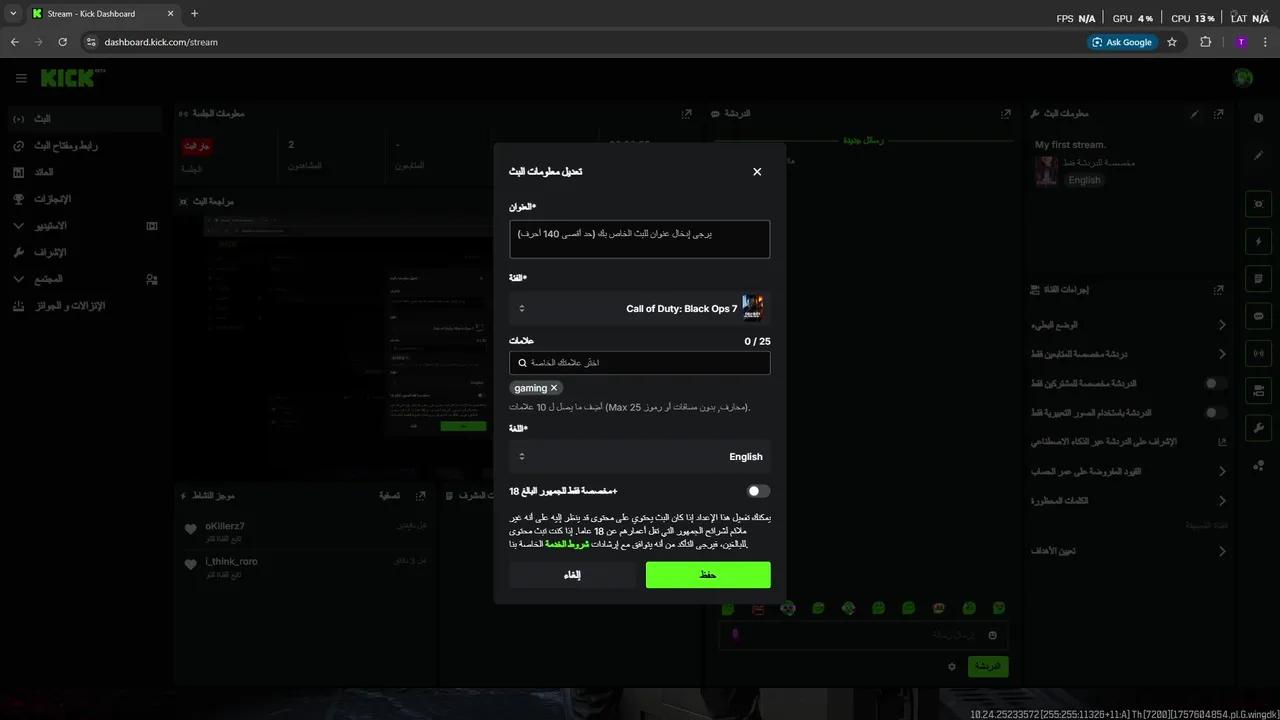
Task: Click the chat message input field
Action: [863, 635]
